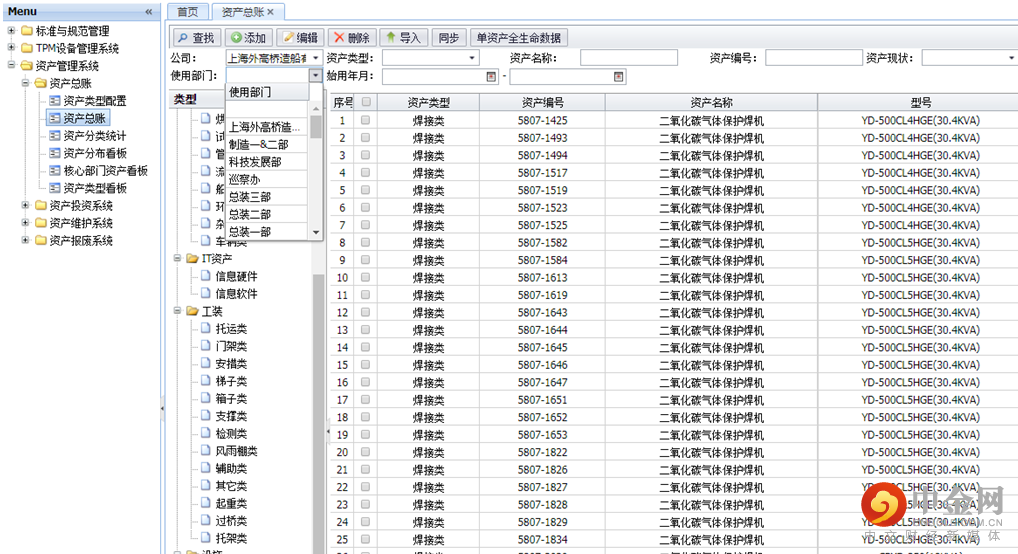This screenshot has height=554, width=1018.
Task: Check the checkbox for row 1 (5807-1425)
Action: tap(366, 121)
